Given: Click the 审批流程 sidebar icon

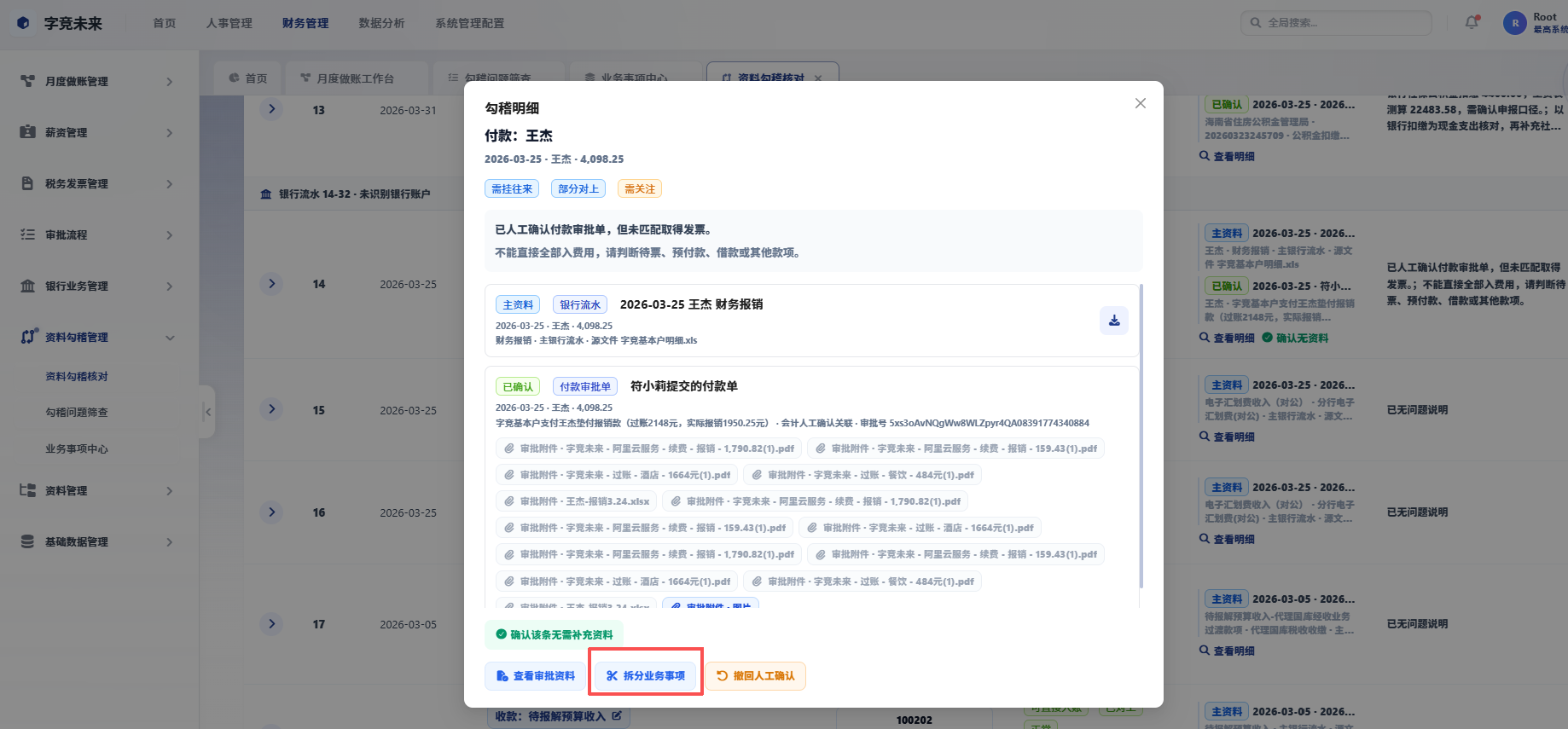Looking at the screenshot, I should click(x=27, y=234).
